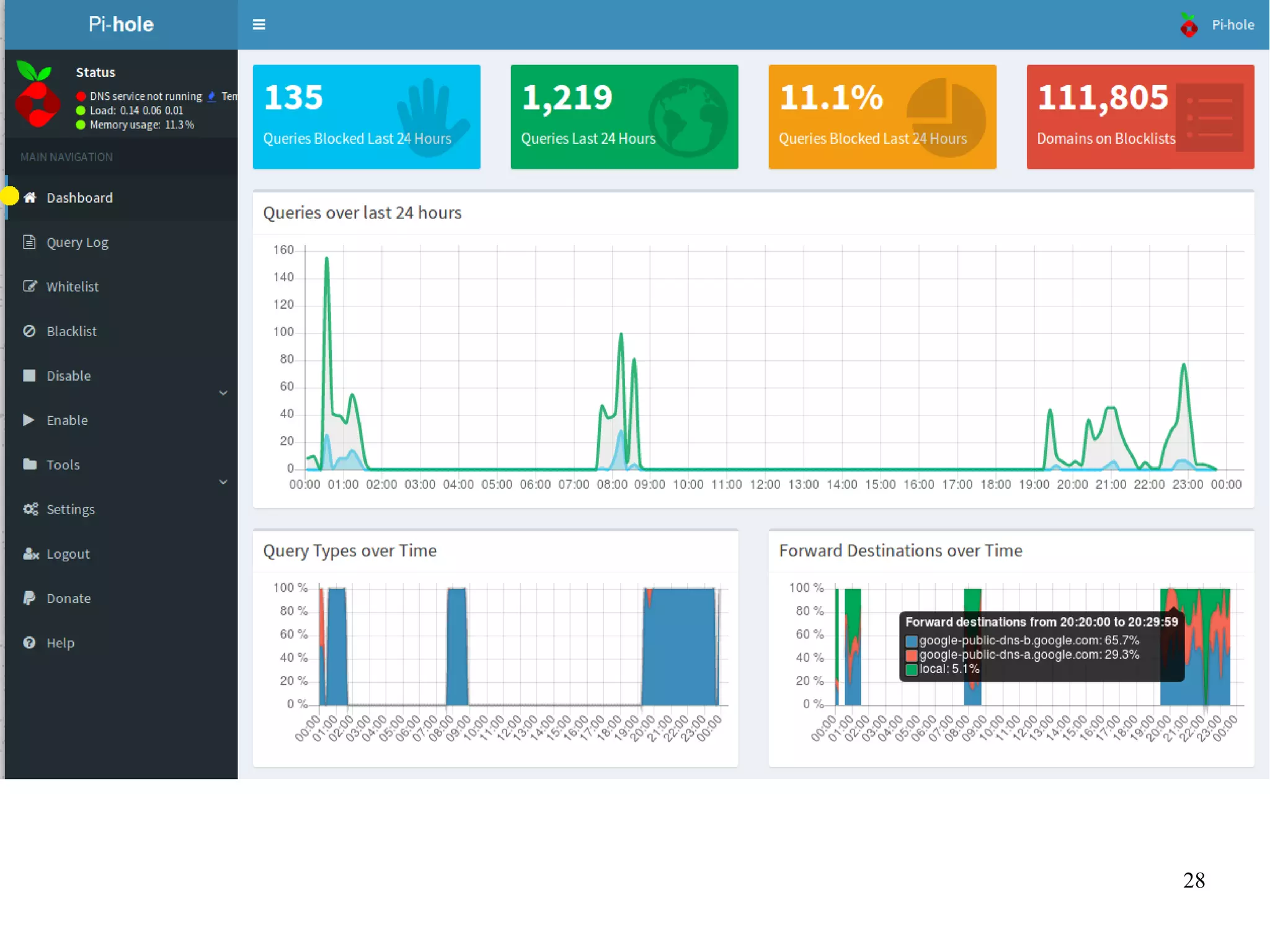This screenshot has height=952, width=1270.
Task: Click the Pi-hole logo title link
Action: [121, 24]
